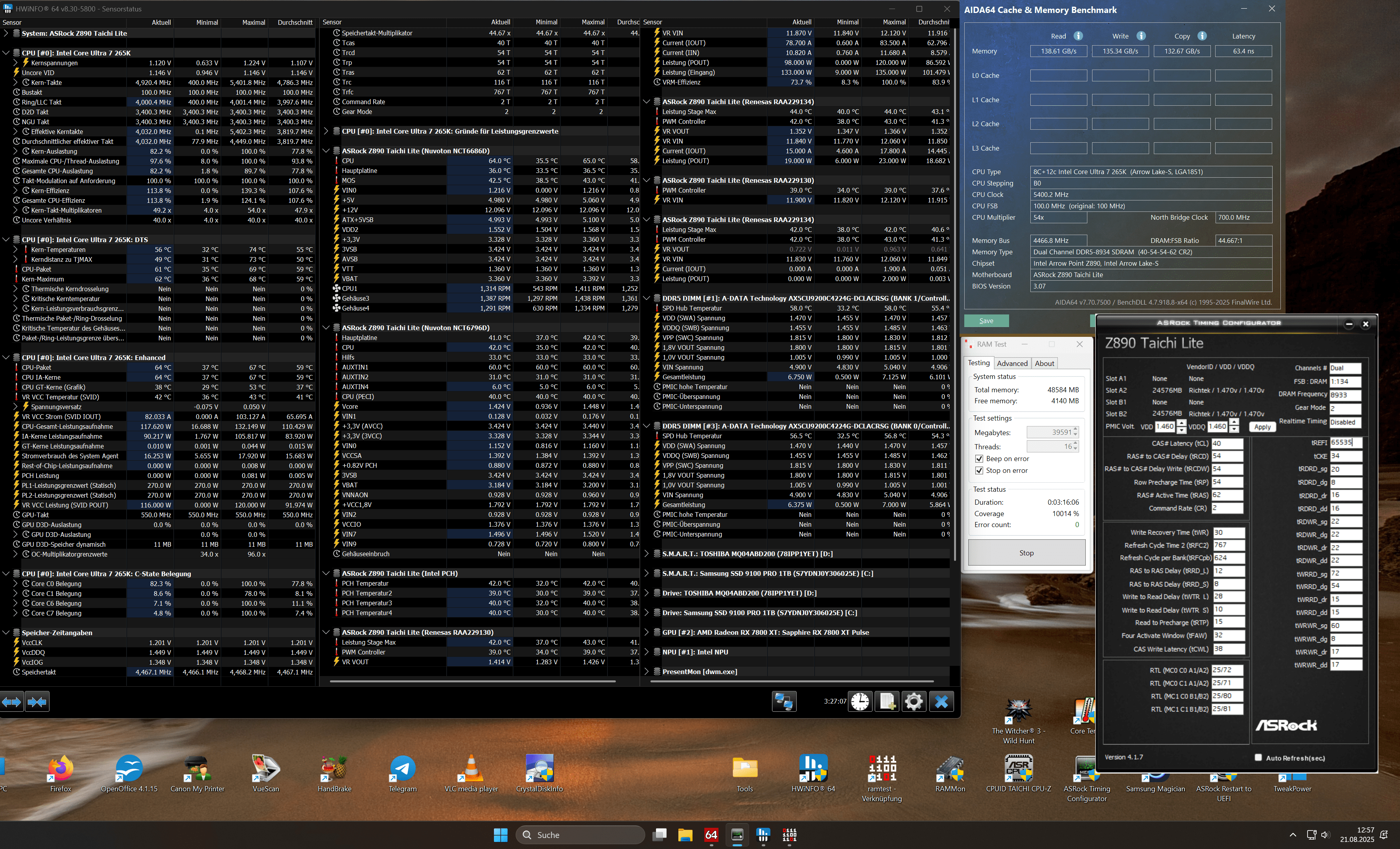Click the HWiNFO remote network monitoring icon
This screenshot has width=1400, height=849.
(x=784, y=702)
